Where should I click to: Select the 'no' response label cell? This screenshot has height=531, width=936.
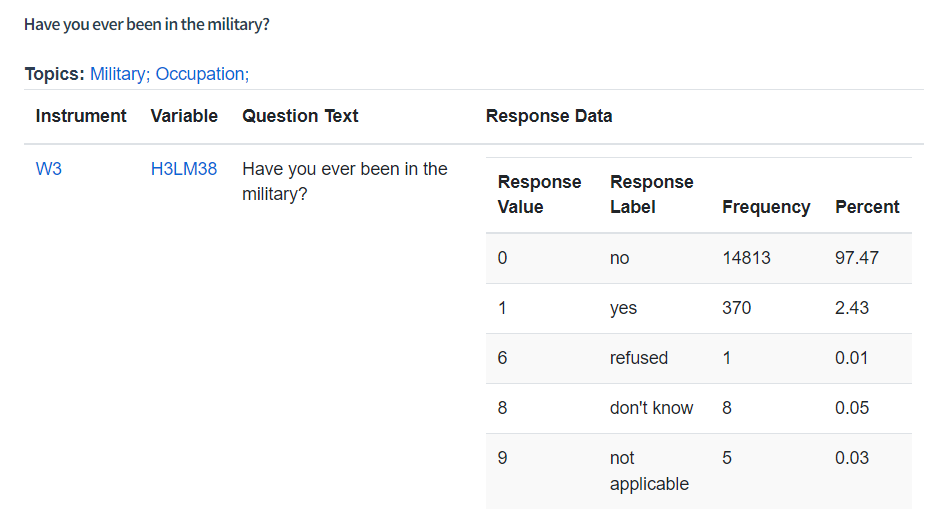[x=620, y=258]
